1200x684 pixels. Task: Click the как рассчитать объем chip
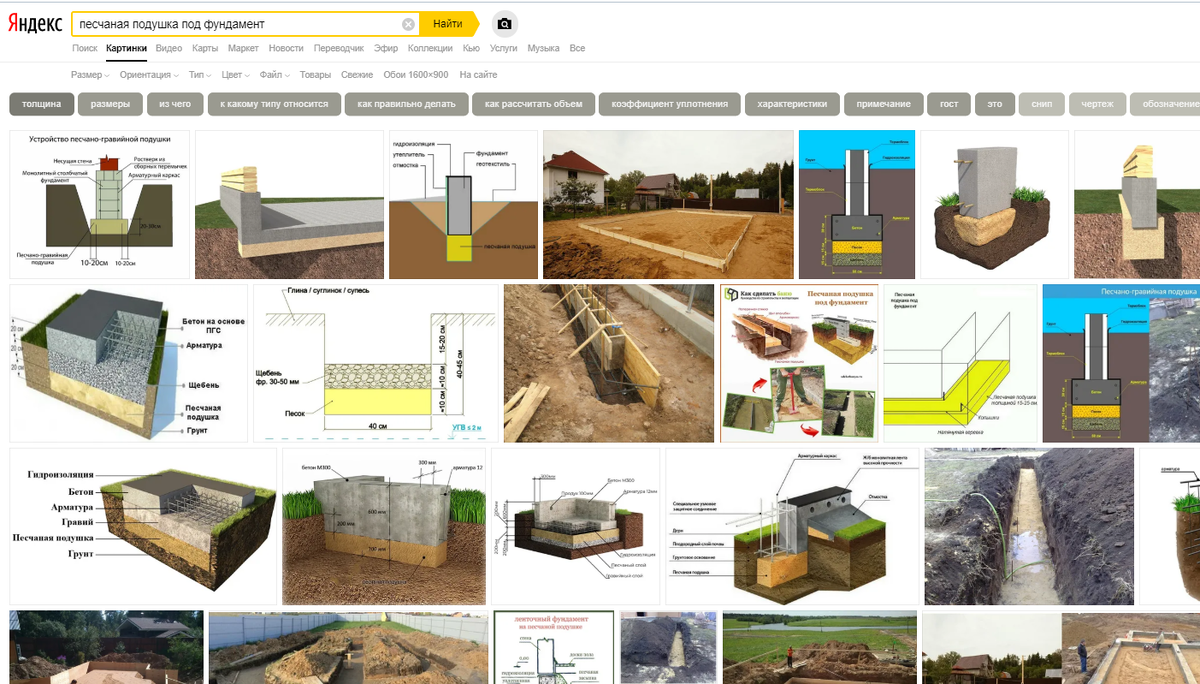click(533, 104)
